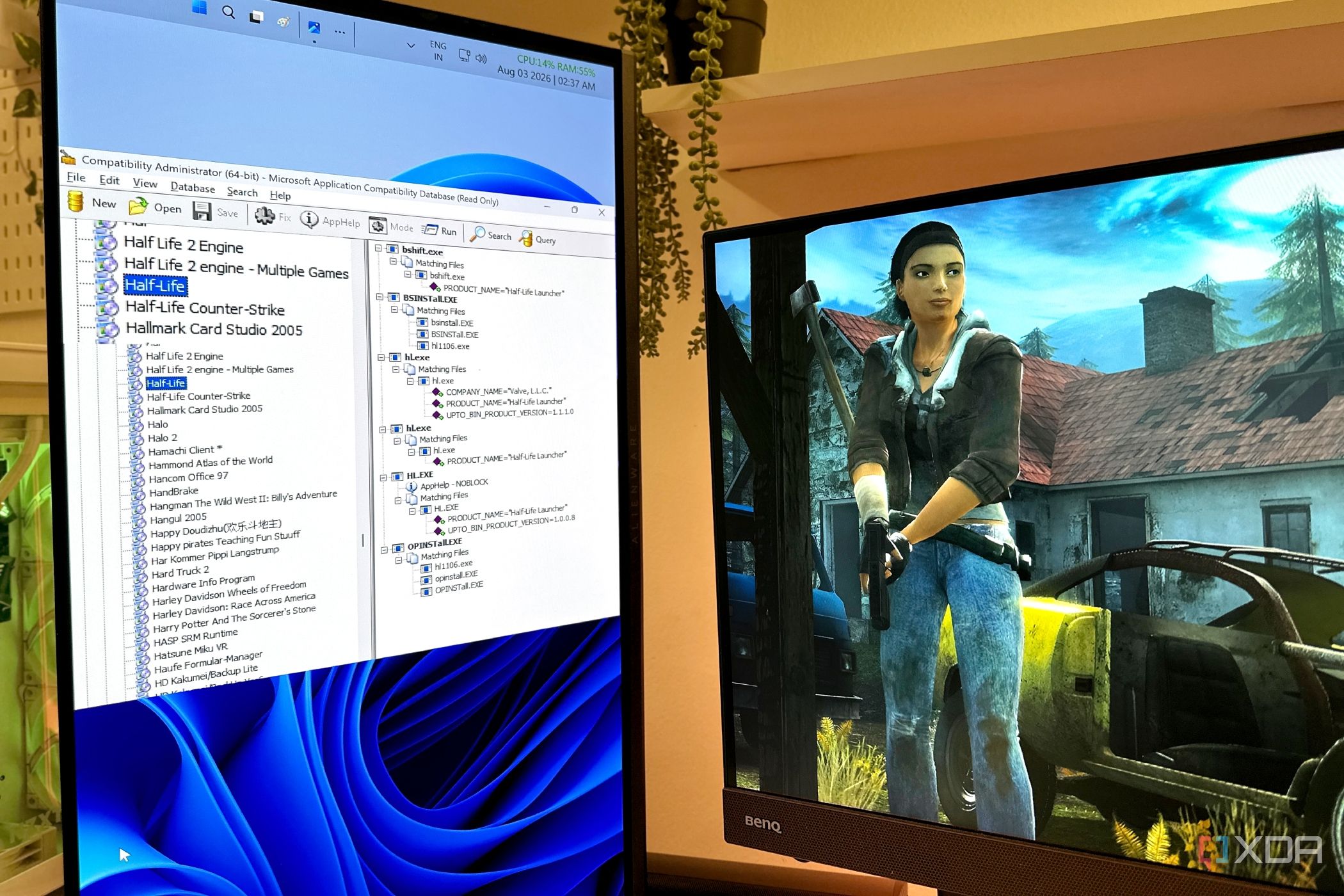The image size is (1344, 896).
Task: Click the ENG IN language indicator
Action: click(438, 51)
